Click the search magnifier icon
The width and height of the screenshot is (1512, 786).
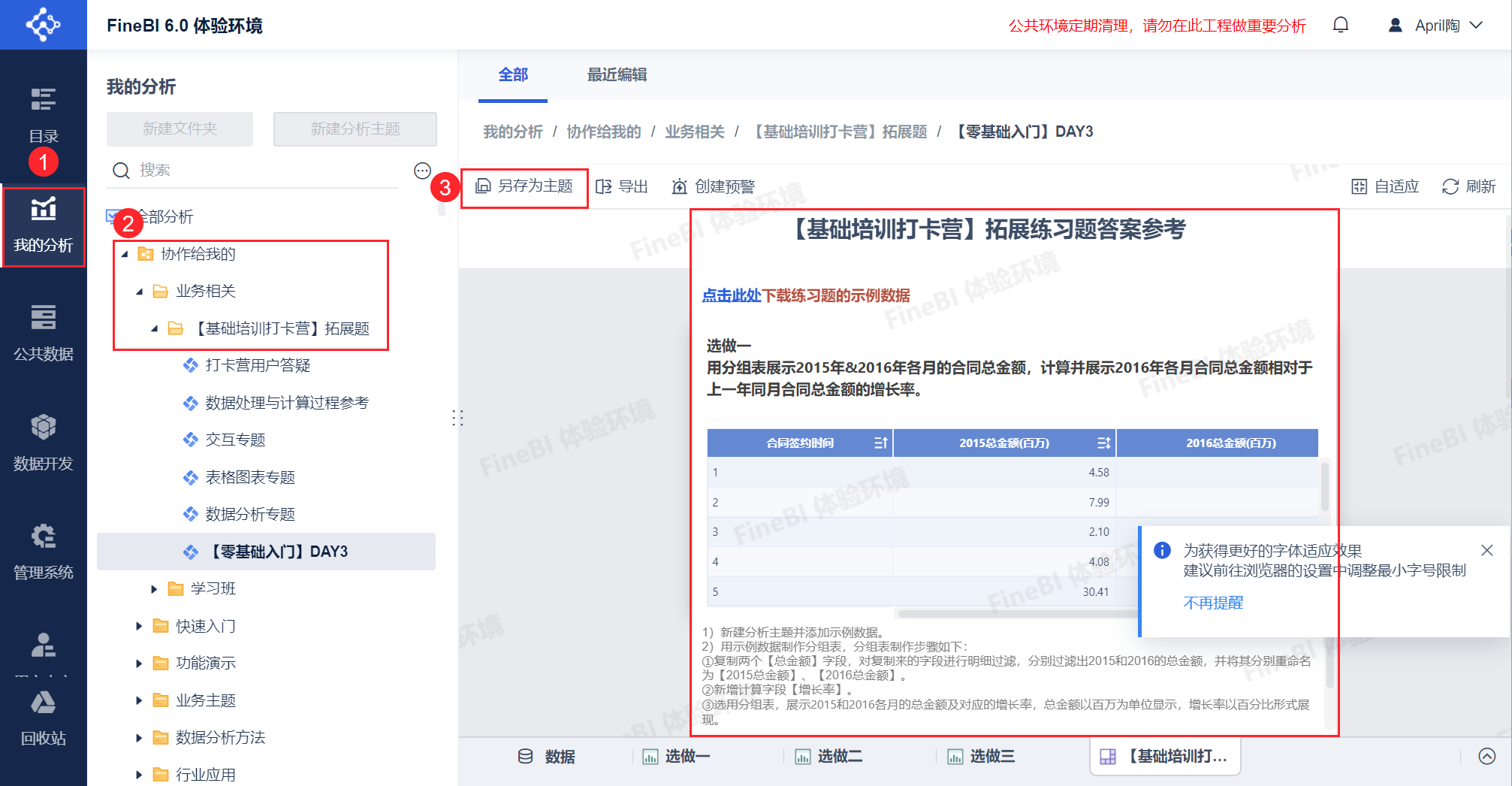point(121,171)
